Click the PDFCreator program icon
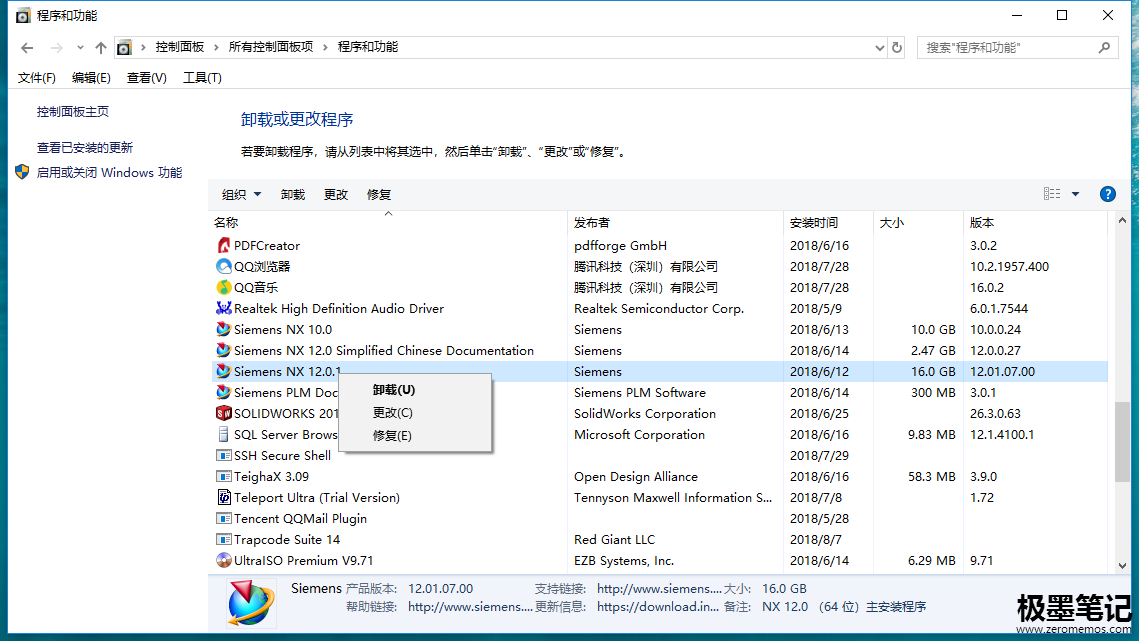1139x641 pixels. click(224, 246)
